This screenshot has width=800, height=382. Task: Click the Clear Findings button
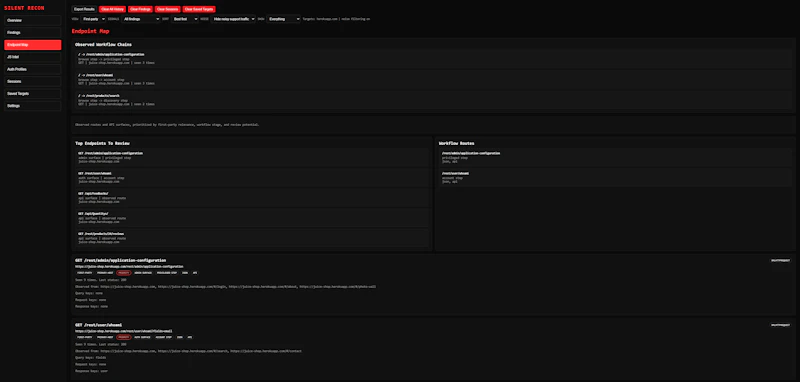click(140, 9)
